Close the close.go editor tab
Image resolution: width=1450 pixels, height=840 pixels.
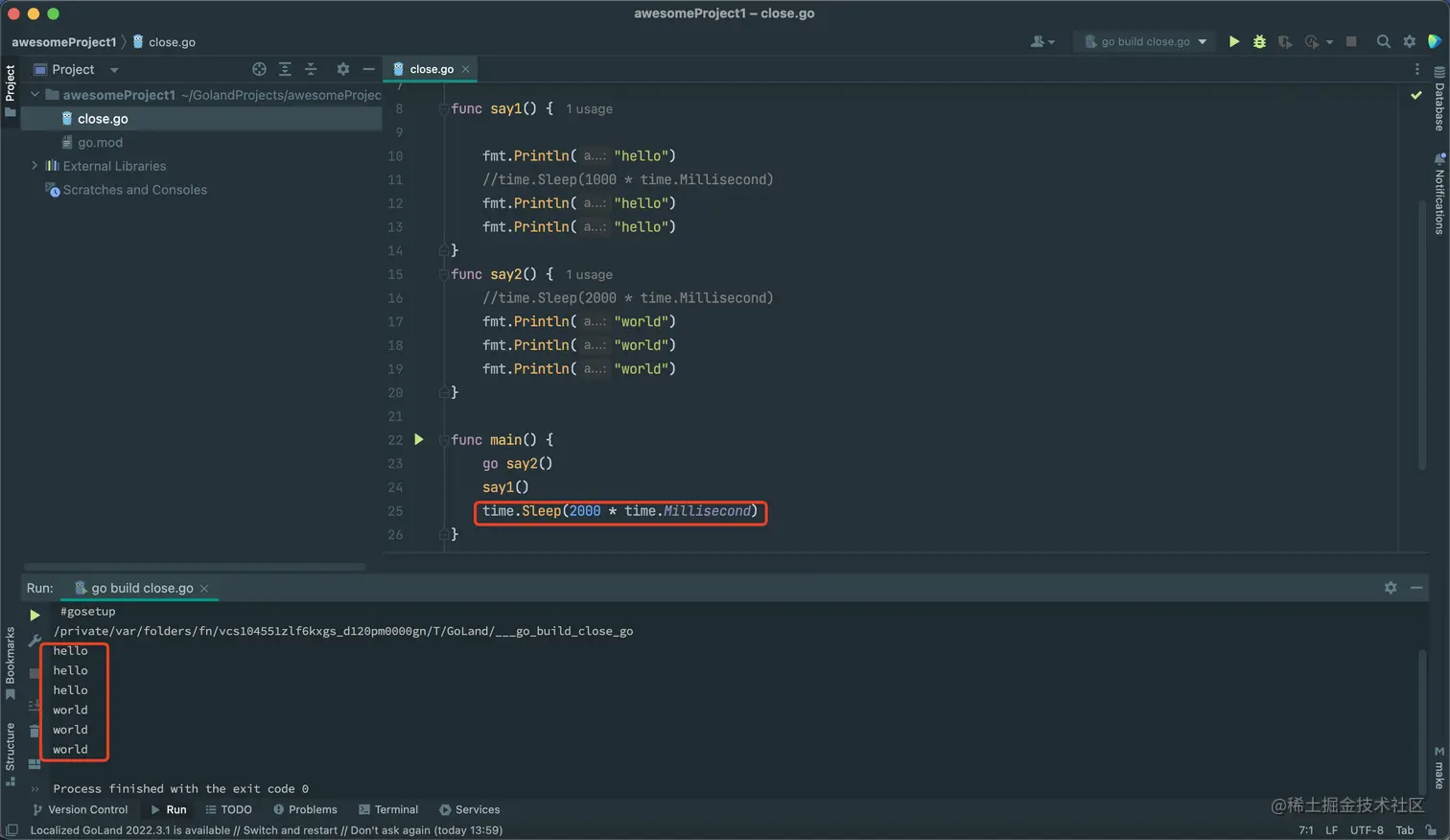[x=466, y=69]
